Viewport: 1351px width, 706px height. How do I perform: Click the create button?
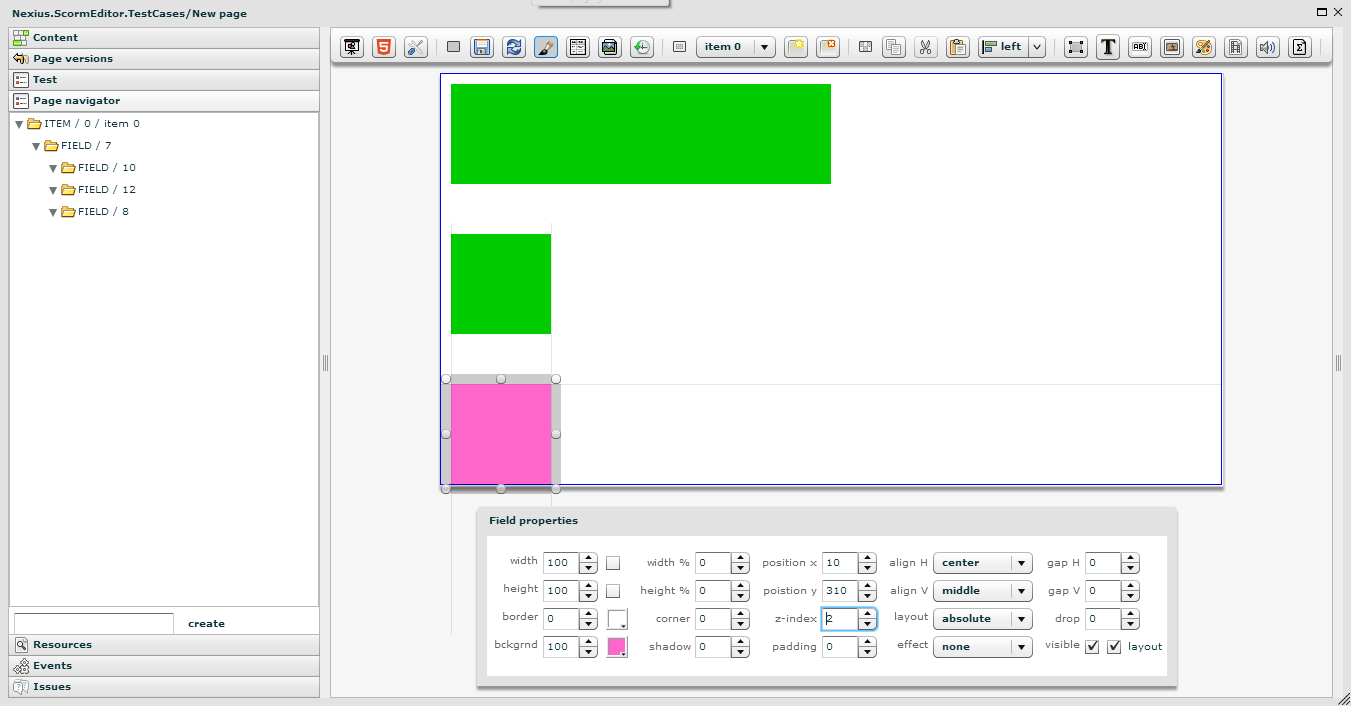coord(206,624)
